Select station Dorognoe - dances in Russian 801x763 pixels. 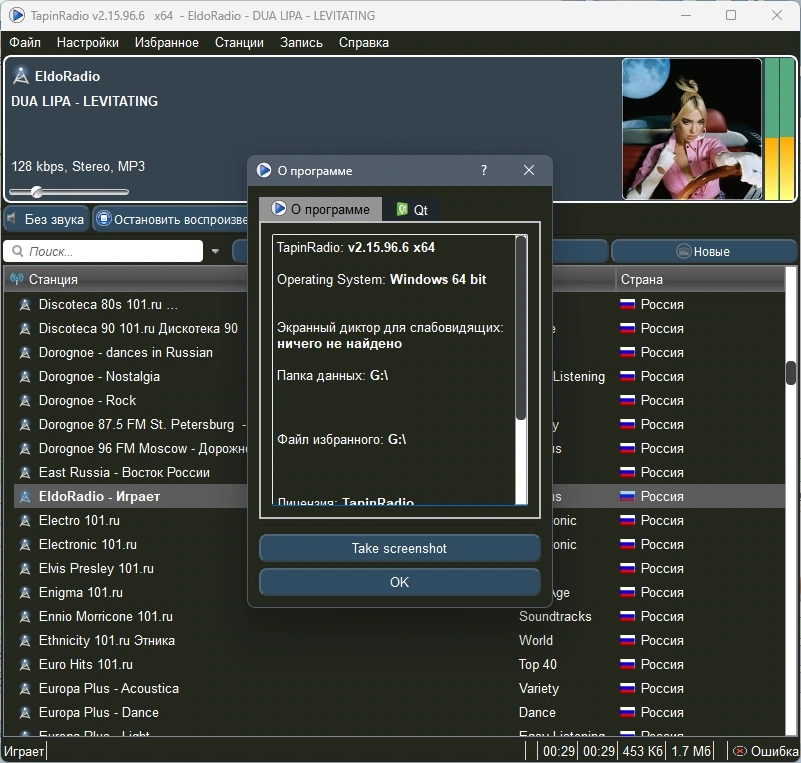(126, 352)
